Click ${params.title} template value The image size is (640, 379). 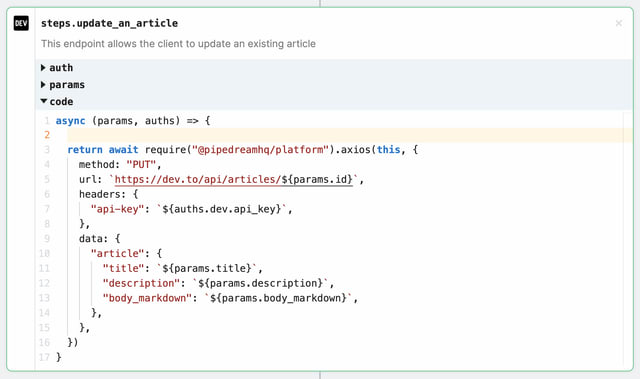207,268
